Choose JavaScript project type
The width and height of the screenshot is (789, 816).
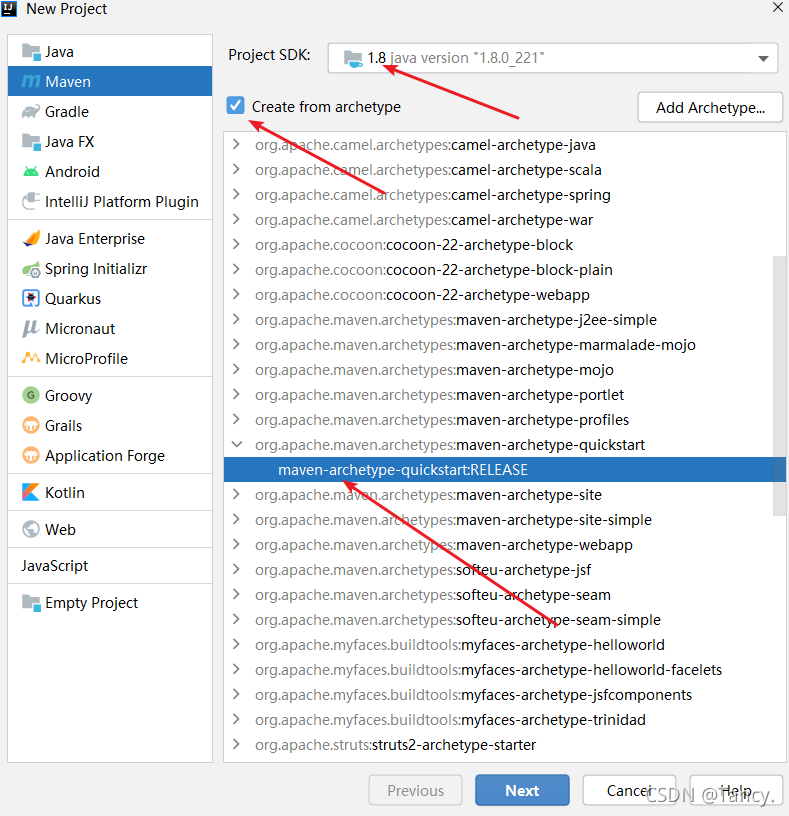point(110,566)
